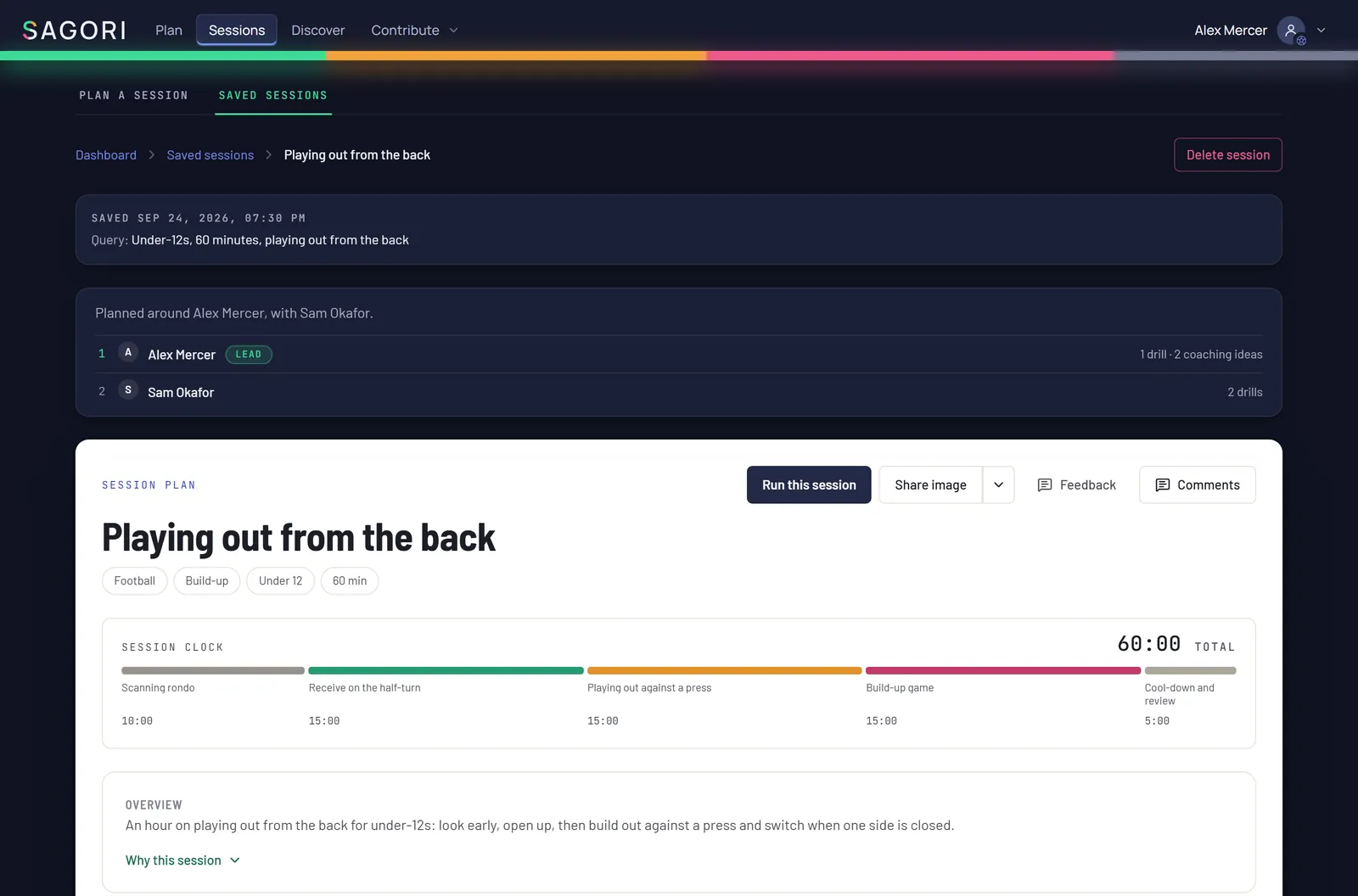Select Alex Mercer's "A" avatar badge
This screenshot has width=1358, height=896.
[x=128, y=352]
